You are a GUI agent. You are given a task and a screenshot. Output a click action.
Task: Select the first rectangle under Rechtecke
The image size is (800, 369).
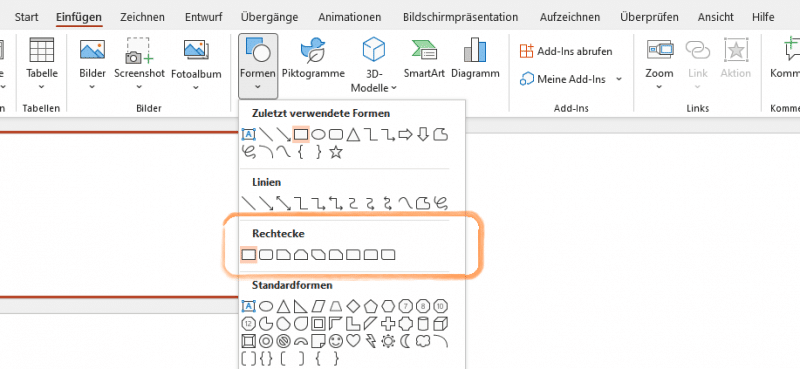[248, 254]
